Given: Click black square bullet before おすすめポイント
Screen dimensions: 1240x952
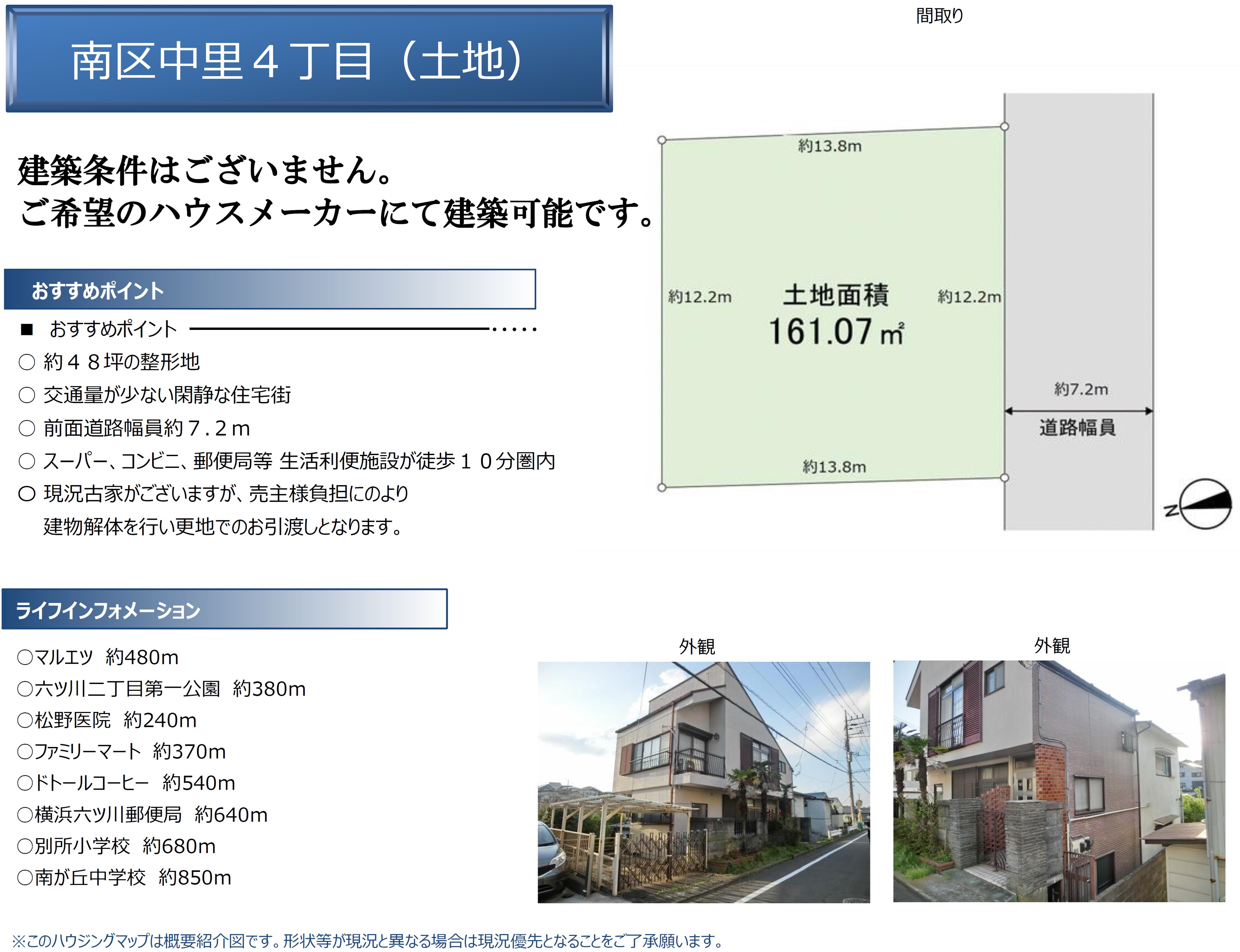Looking at the screenshot, I should tap(27, 329).
